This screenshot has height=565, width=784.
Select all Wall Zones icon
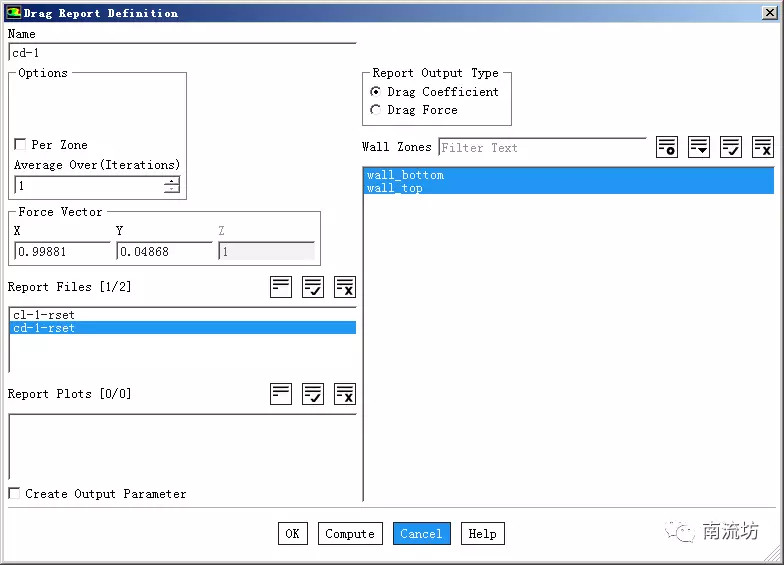point(730,147)
